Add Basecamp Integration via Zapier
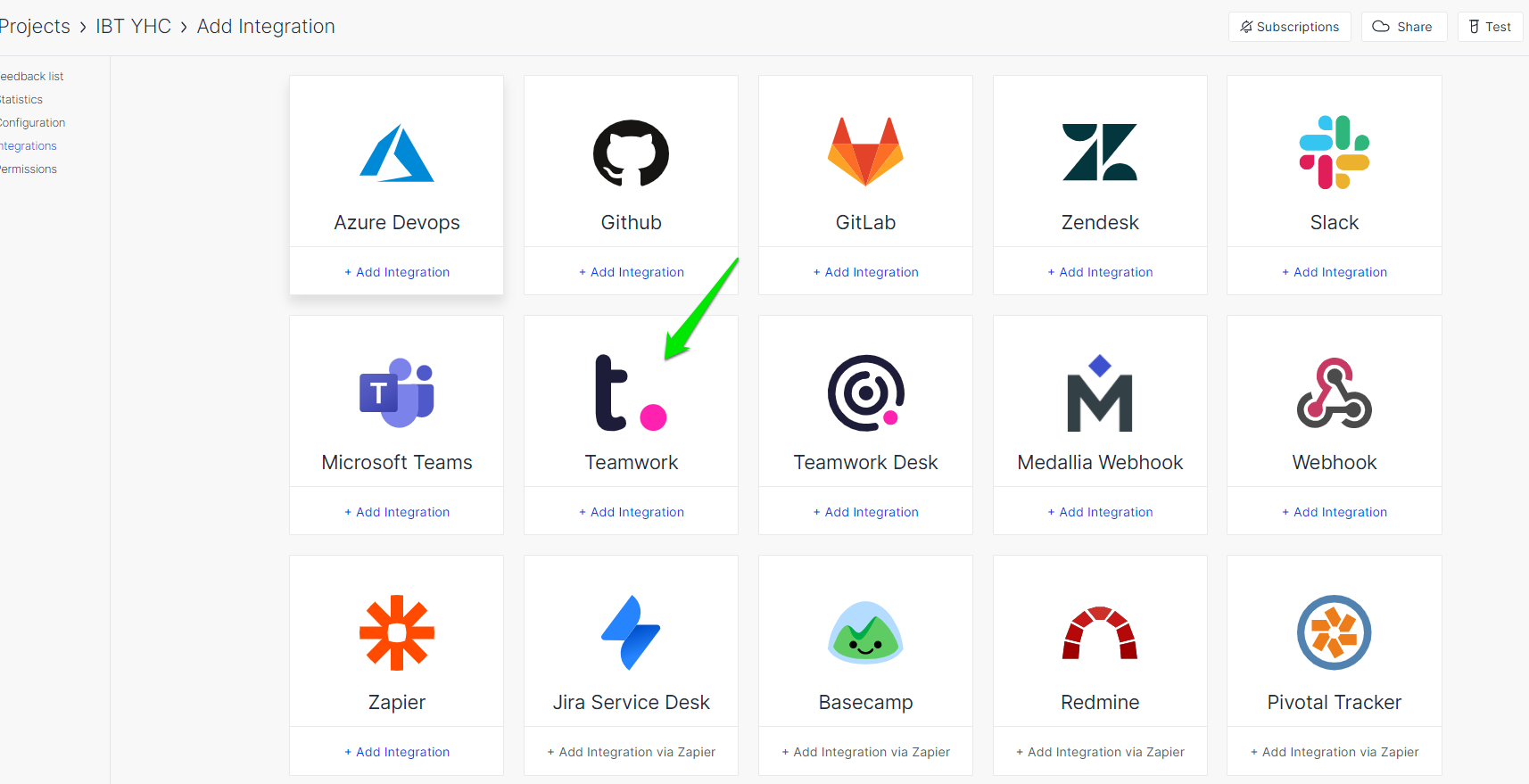The width and height of the screenshot is (1529, 784). pyautogui.click(x=865, y=752)
